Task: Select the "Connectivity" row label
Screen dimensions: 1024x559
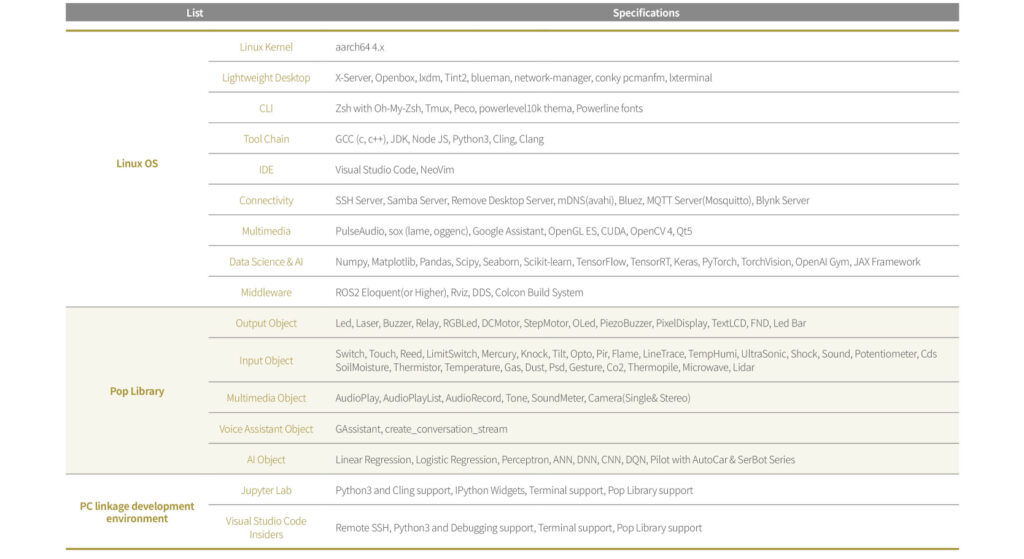Action: pyautogui.click(x=266, y=201)
